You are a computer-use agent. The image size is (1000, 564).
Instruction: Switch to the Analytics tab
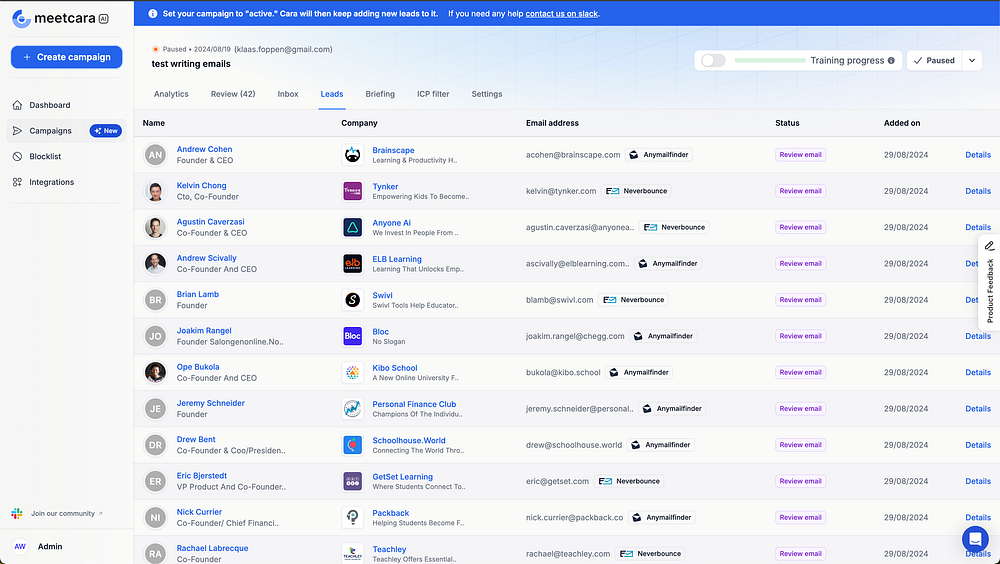tap(171, 94)
